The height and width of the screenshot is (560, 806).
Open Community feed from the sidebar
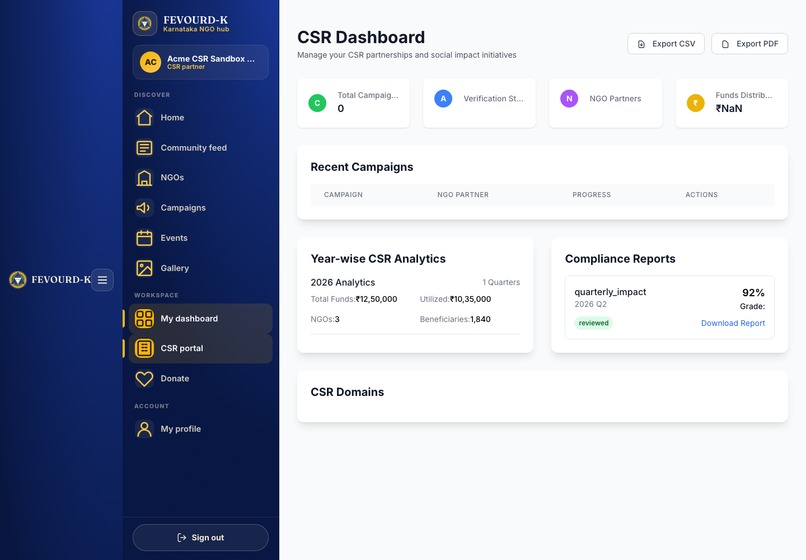pyautogui.click(x=200, y=148)
